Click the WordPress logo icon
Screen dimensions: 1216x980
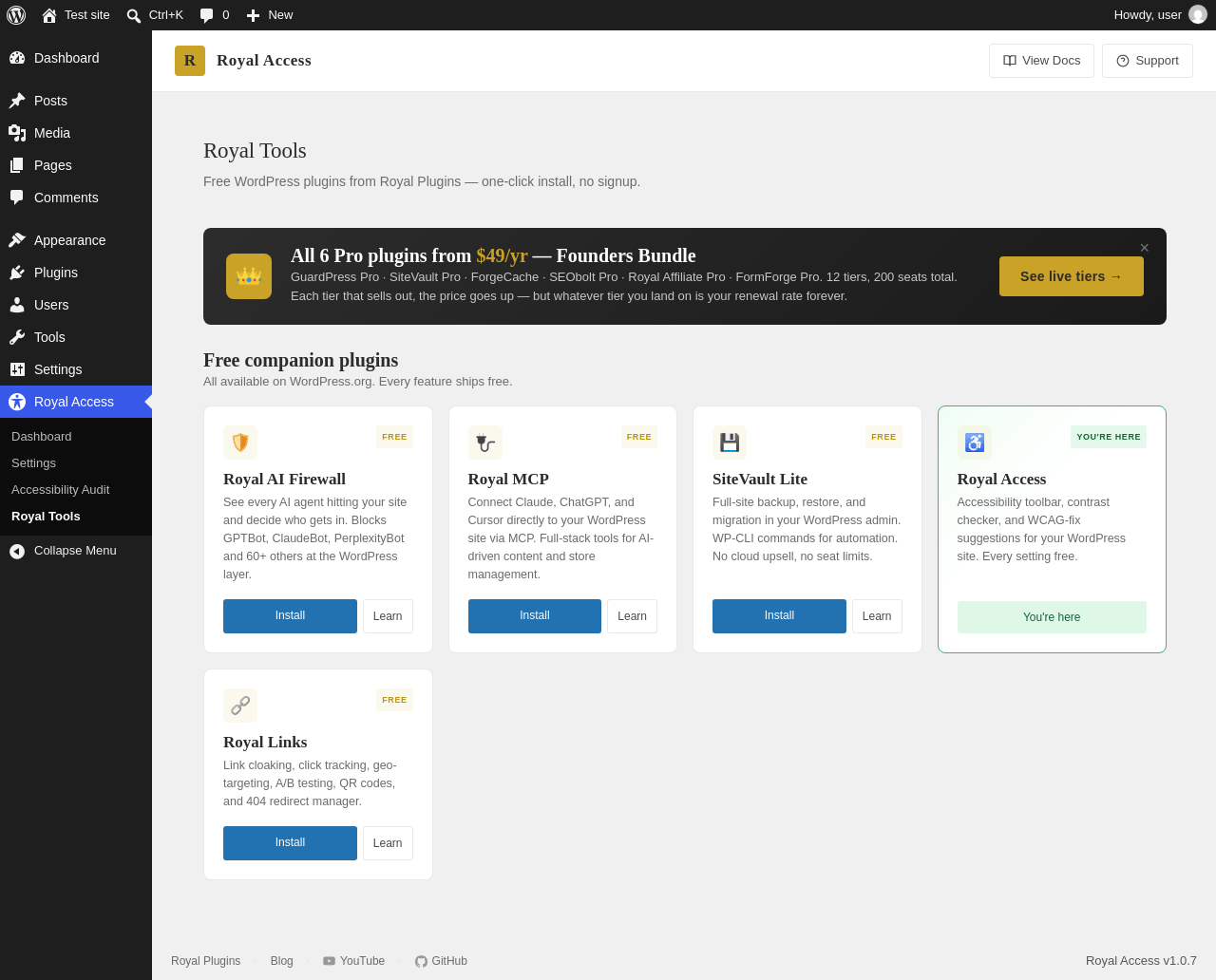tap(16, 15)
